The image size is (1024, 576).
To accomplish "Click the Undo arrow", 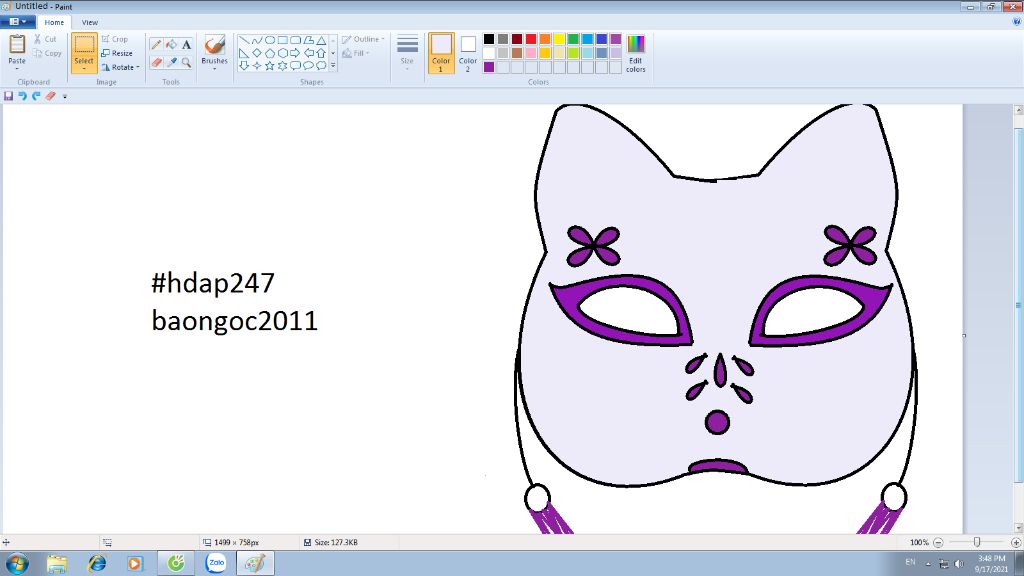I will [22, 96].
